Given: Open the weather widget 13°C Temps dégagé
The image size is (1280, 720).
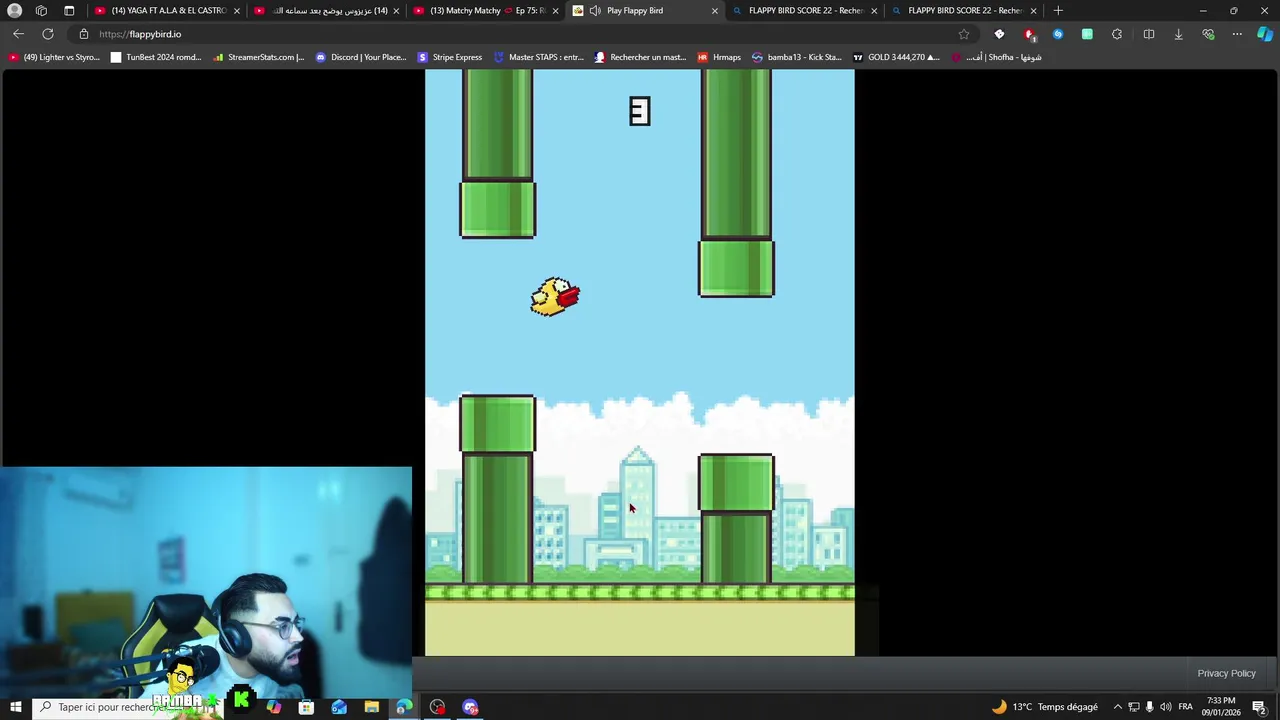Looking at the screenshot, I should pyautogui.click(x=1044, y=707).
